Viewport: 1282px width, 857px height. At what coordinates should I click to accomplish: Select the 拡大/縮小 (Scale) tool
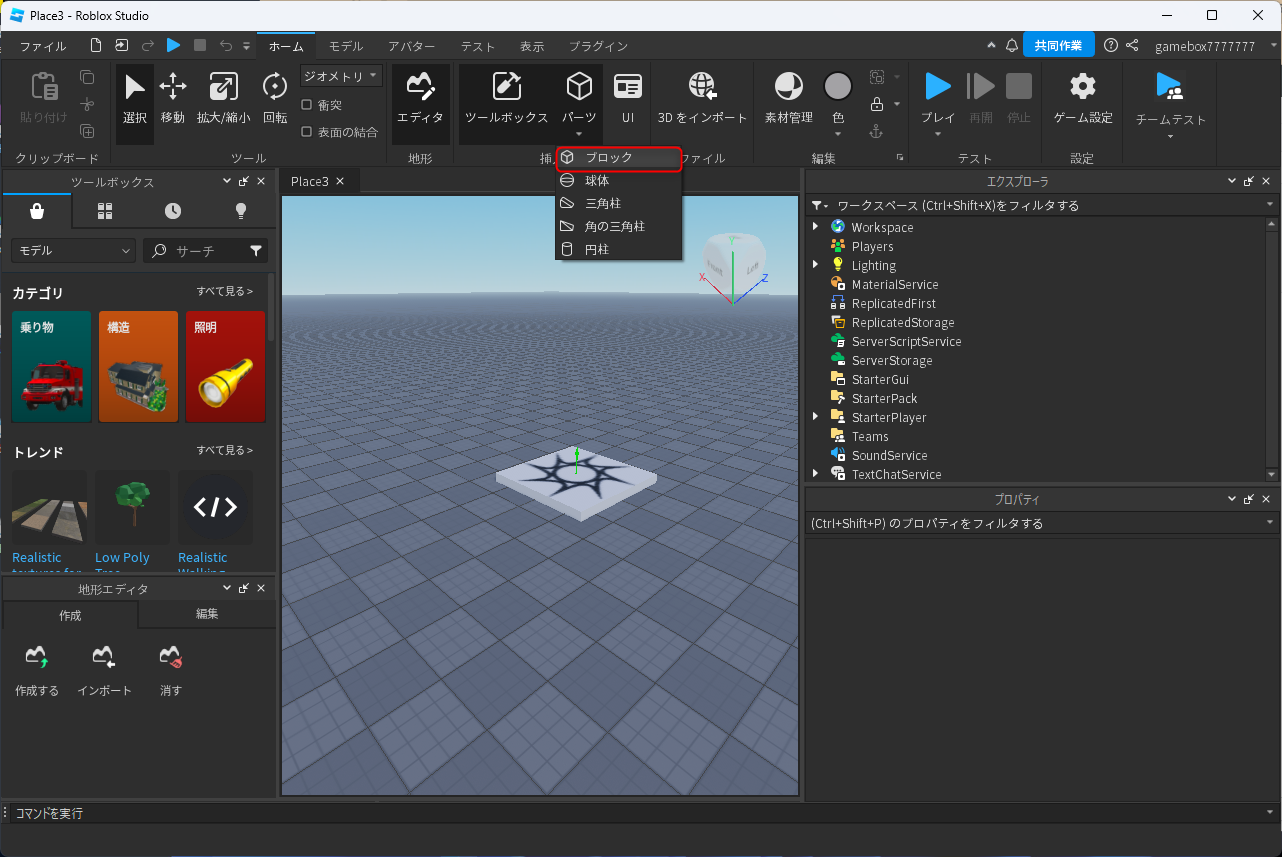[223, 88]
